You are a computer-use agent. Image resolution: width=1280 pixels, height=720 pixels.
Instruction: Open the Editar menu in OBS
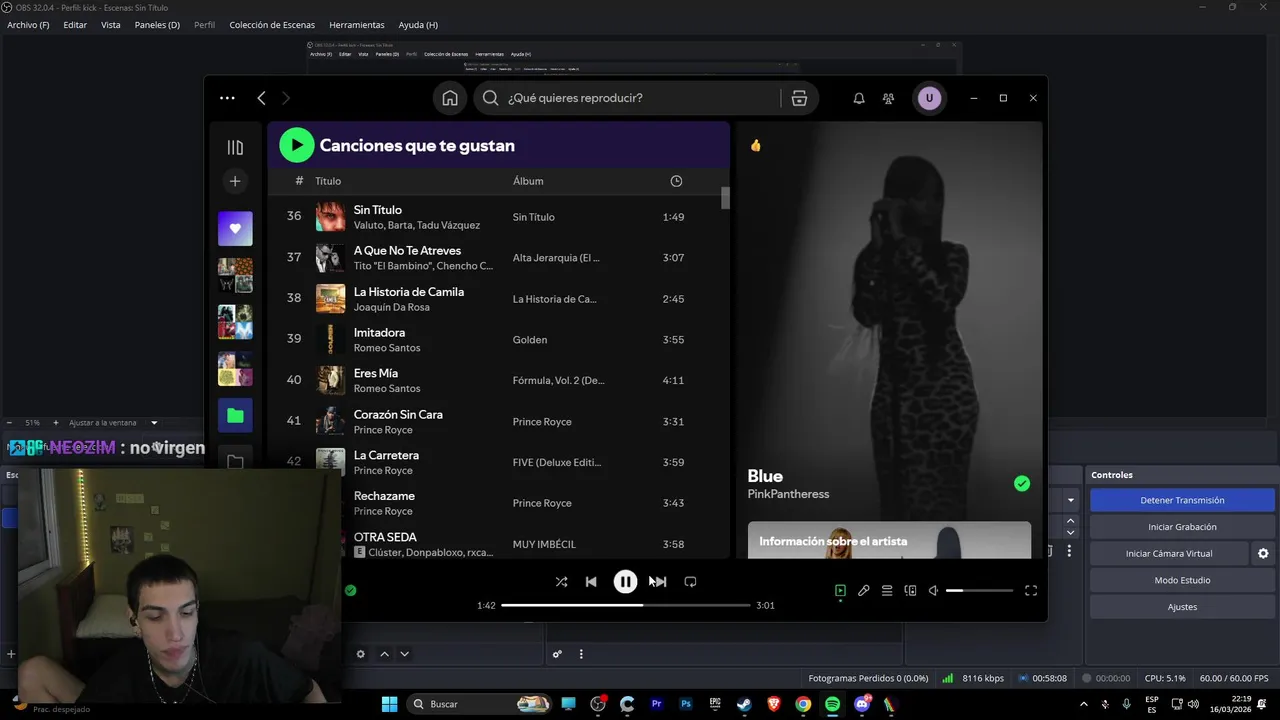tap(75, 25)
